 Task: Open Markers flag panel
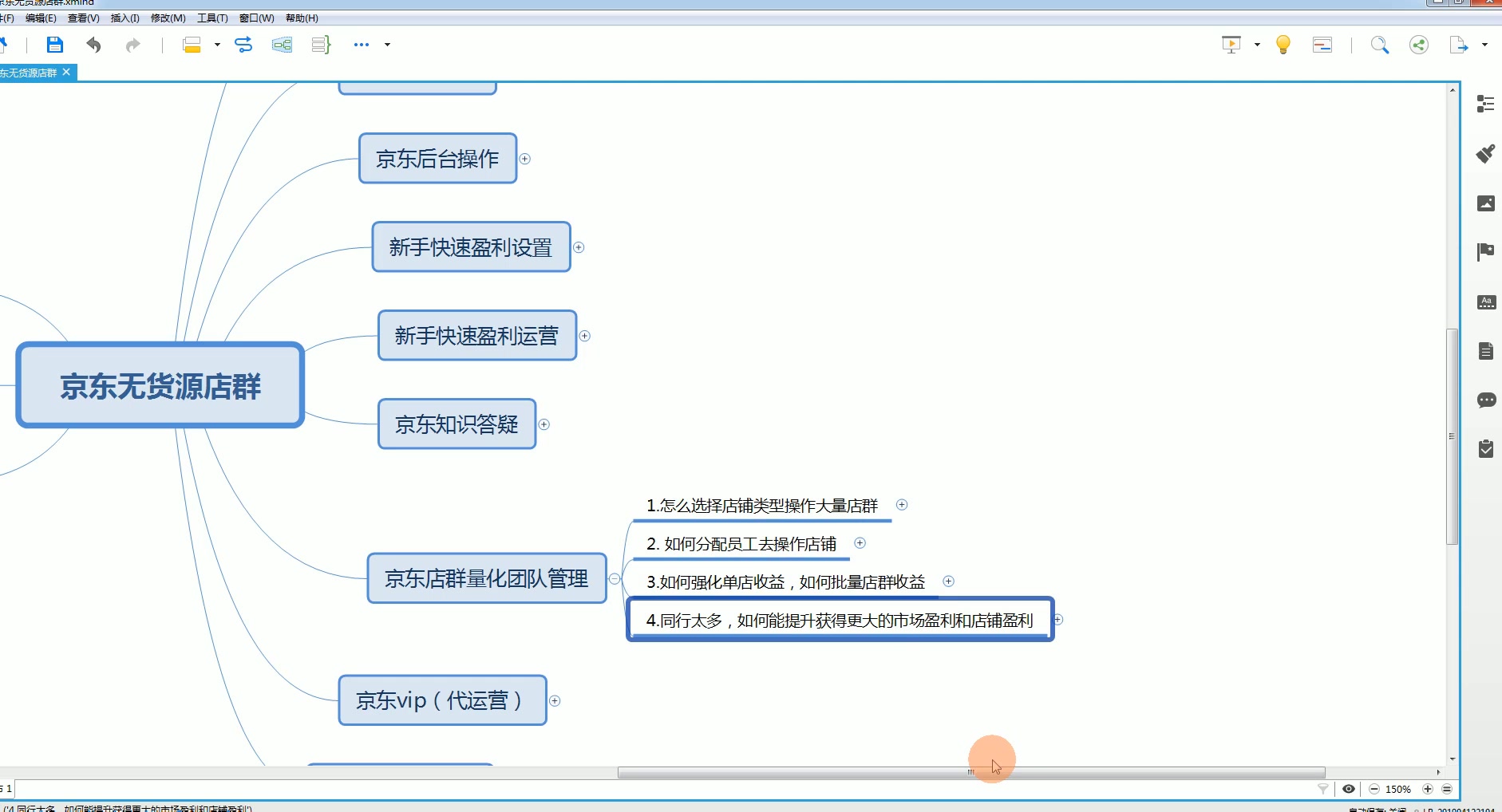click(x=1486, y=252)
